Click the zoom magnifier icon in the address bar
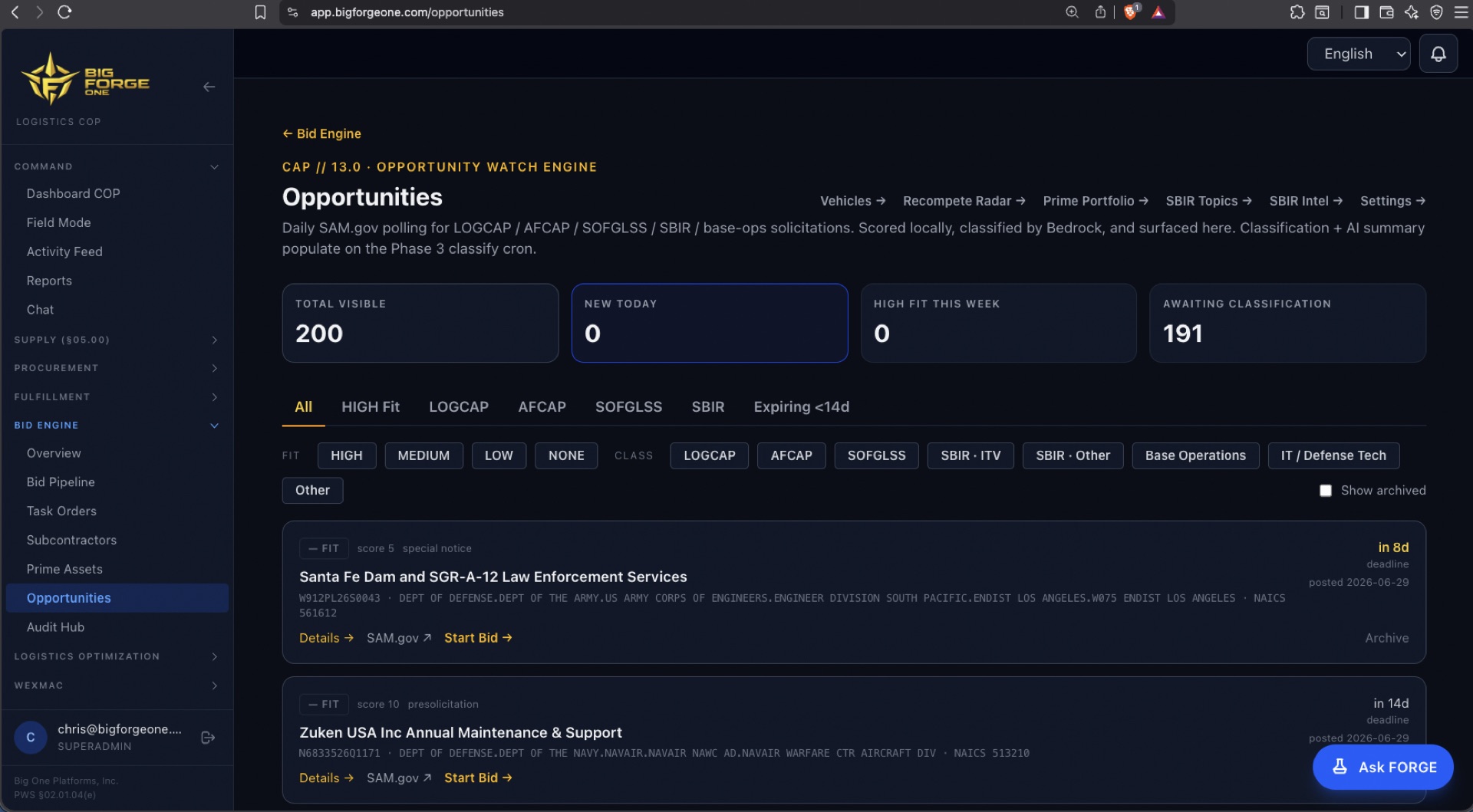Screen dimensions: 1473x812 tap(1072, 12)
